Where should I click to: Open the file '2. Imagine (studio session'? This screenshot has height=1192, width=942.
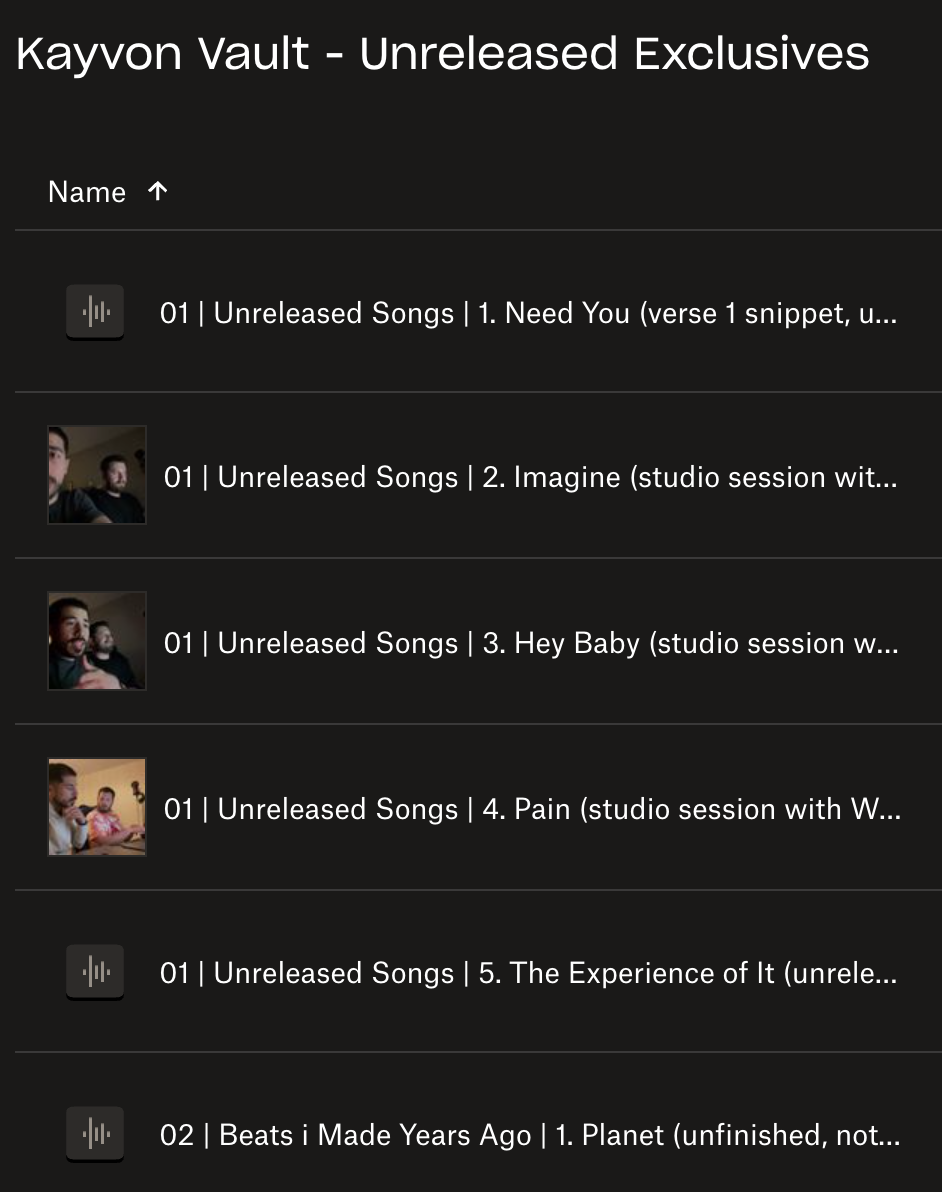coord(530,477)
